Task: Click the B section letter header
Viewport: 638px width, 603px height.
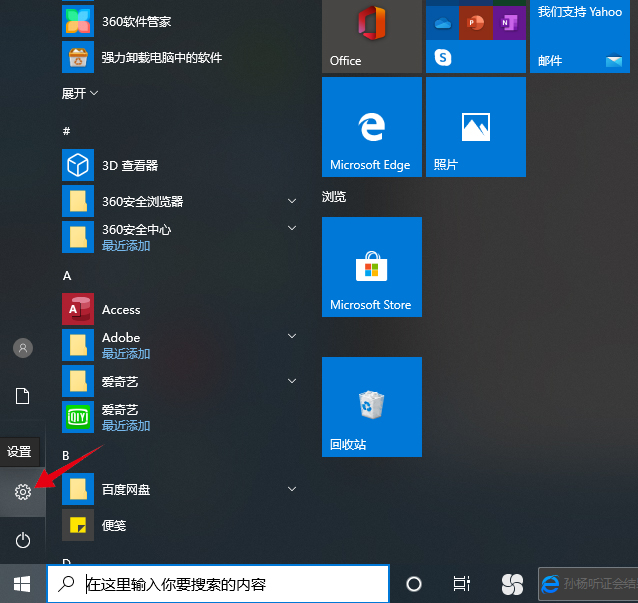Action: pos(66,456)
